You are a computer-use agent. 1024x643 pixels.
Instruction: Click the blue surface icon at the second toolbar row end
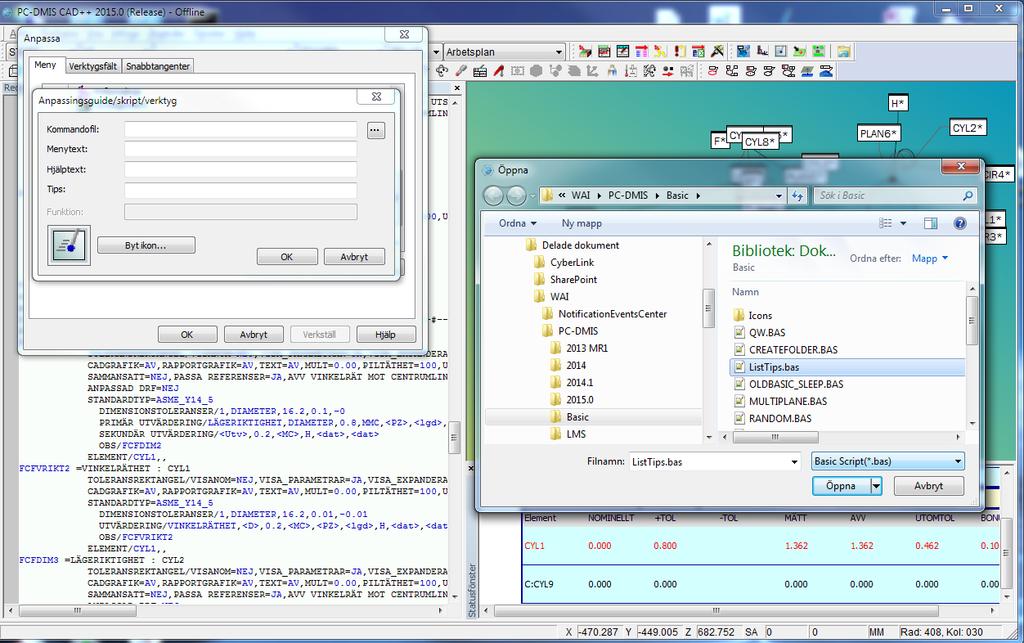click(x=826, y=71)
